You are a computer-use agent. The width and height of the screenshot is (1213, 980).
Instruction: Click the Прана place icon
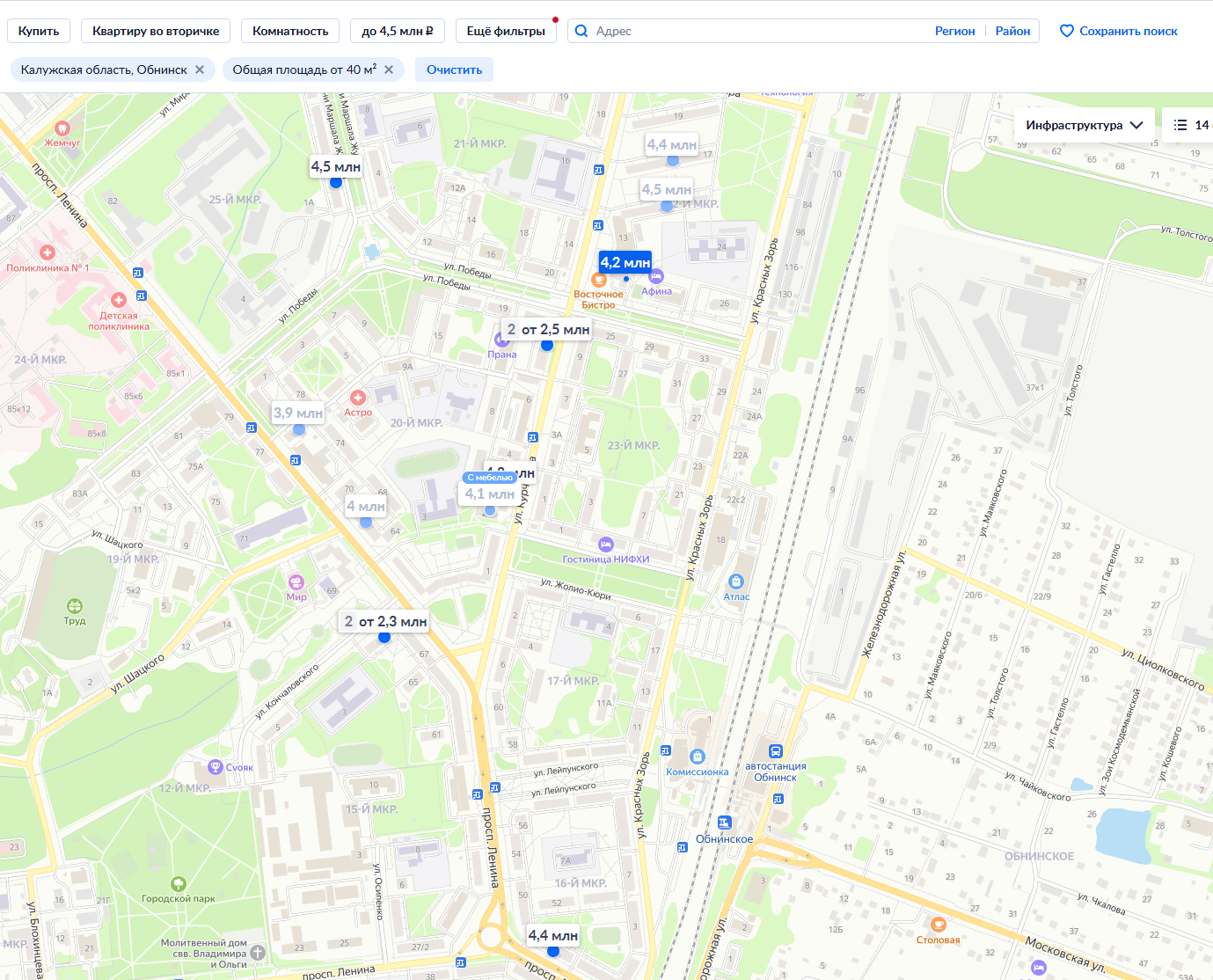pyautogui.click(x=502, y=341)
